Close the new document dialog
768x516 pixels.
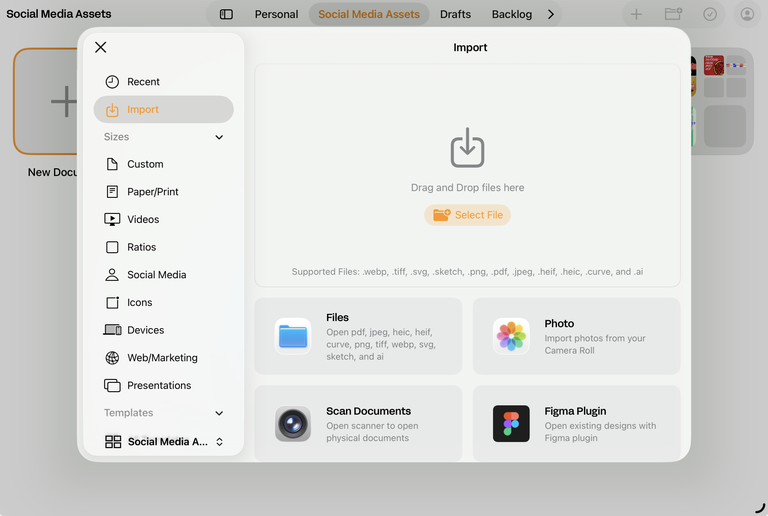pos(100,47)
